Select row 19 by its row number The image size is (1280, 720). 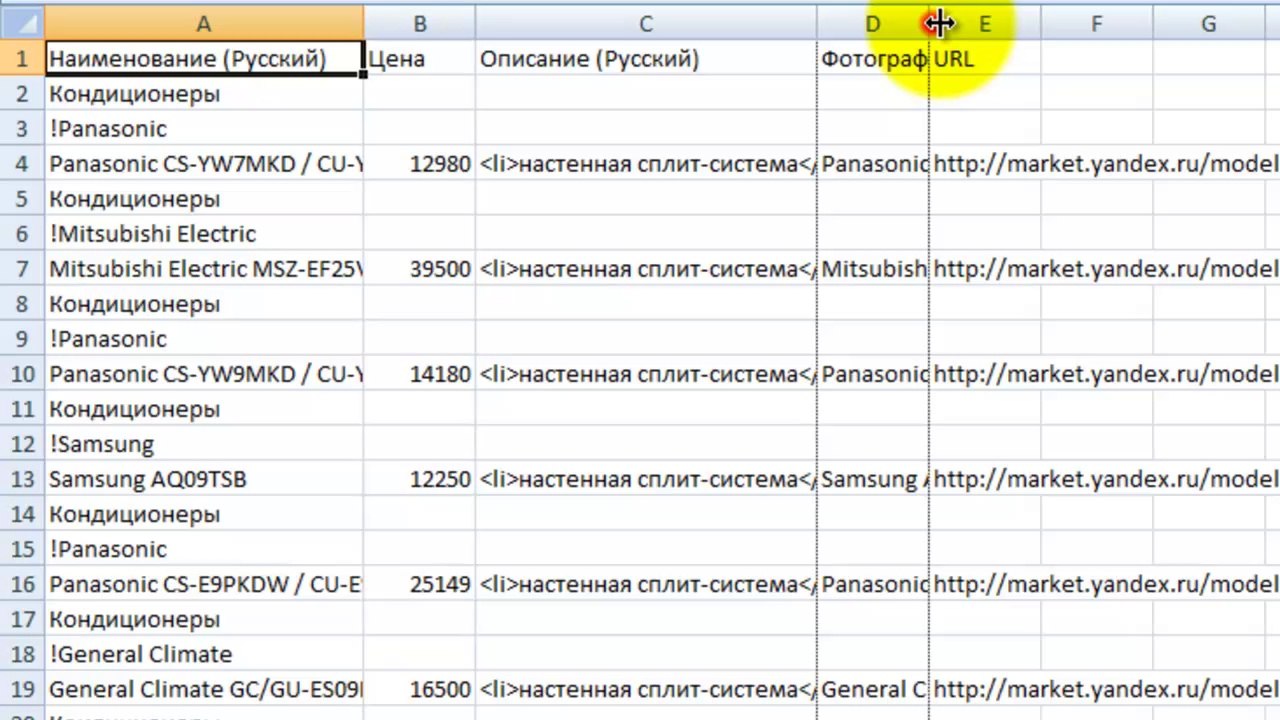[x=22, y=689]
